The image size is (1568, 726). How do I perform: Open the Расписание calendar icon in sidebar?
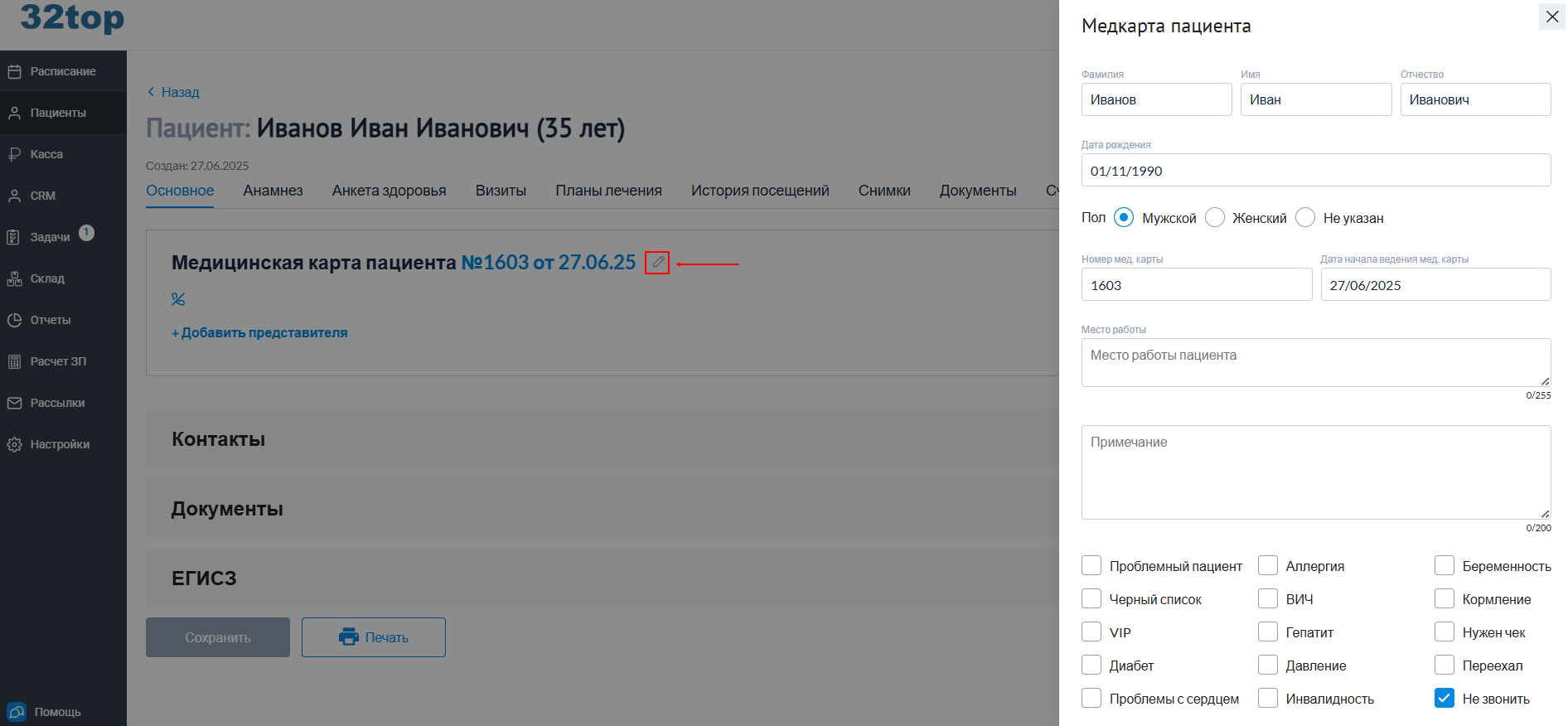tap(14, 71)
